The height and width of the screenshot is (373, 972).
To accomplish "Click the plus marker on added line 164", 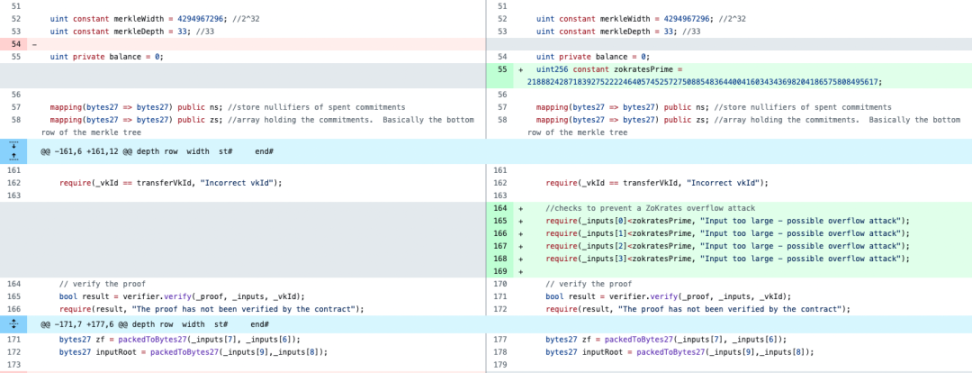I will [x=521, y=208].
